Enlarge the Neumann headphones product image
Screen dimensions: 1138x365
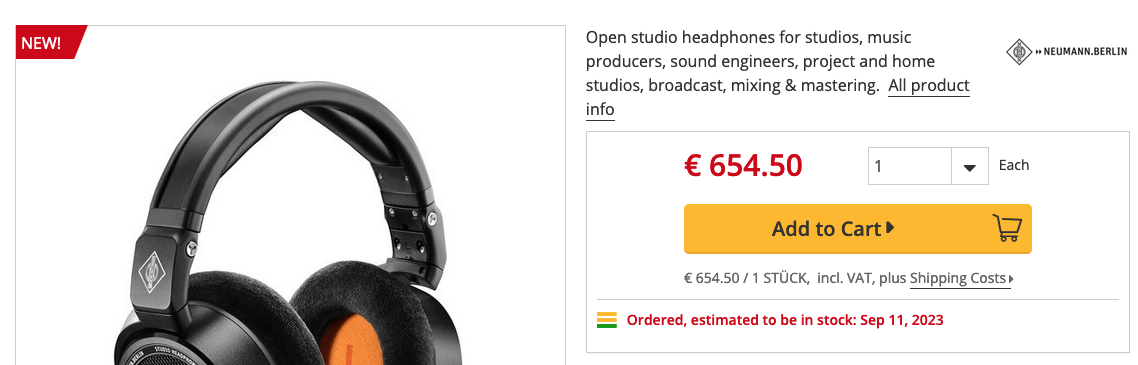290,196
